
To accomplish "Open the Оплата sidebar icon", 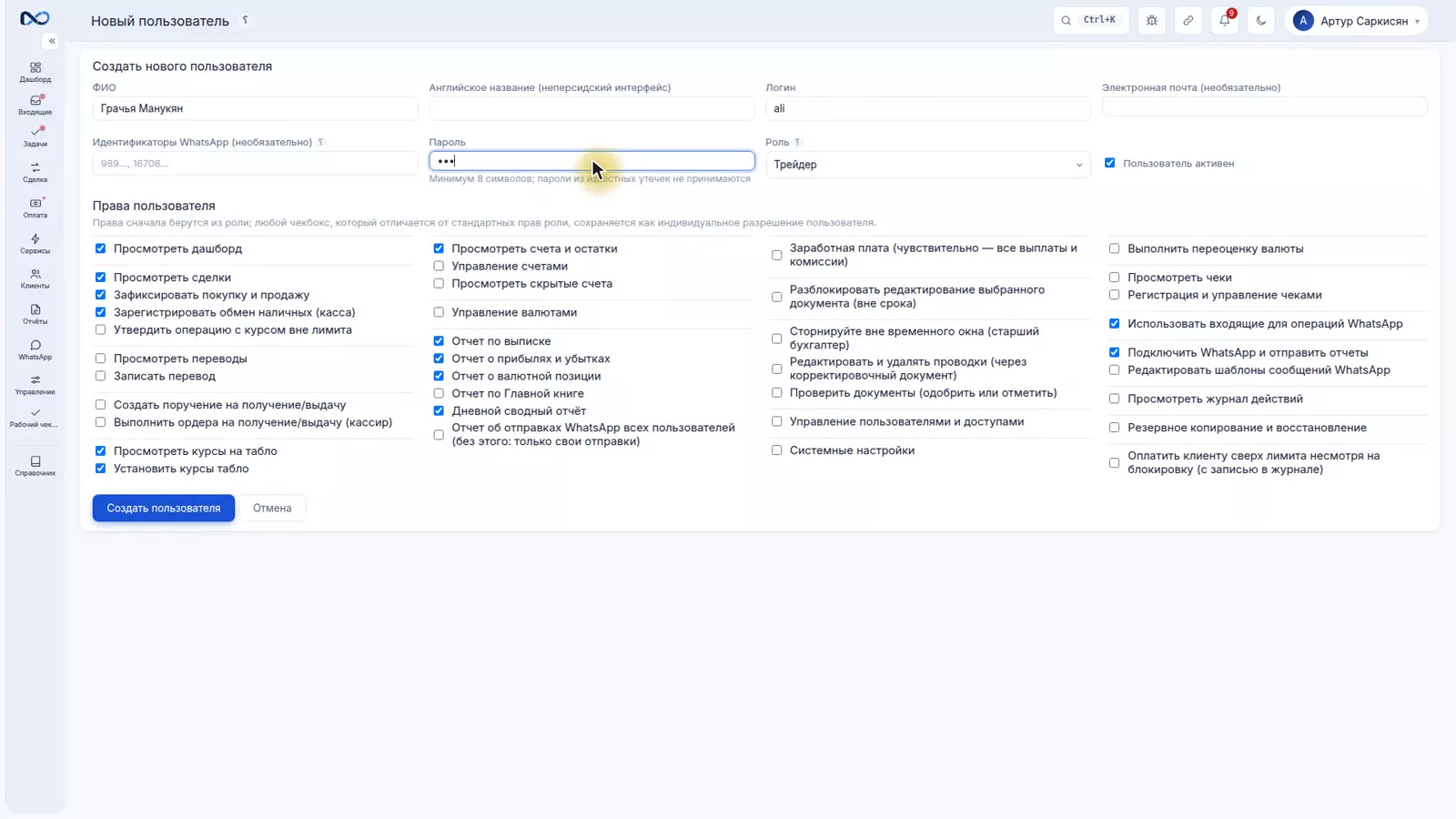I will coord(35,207).
